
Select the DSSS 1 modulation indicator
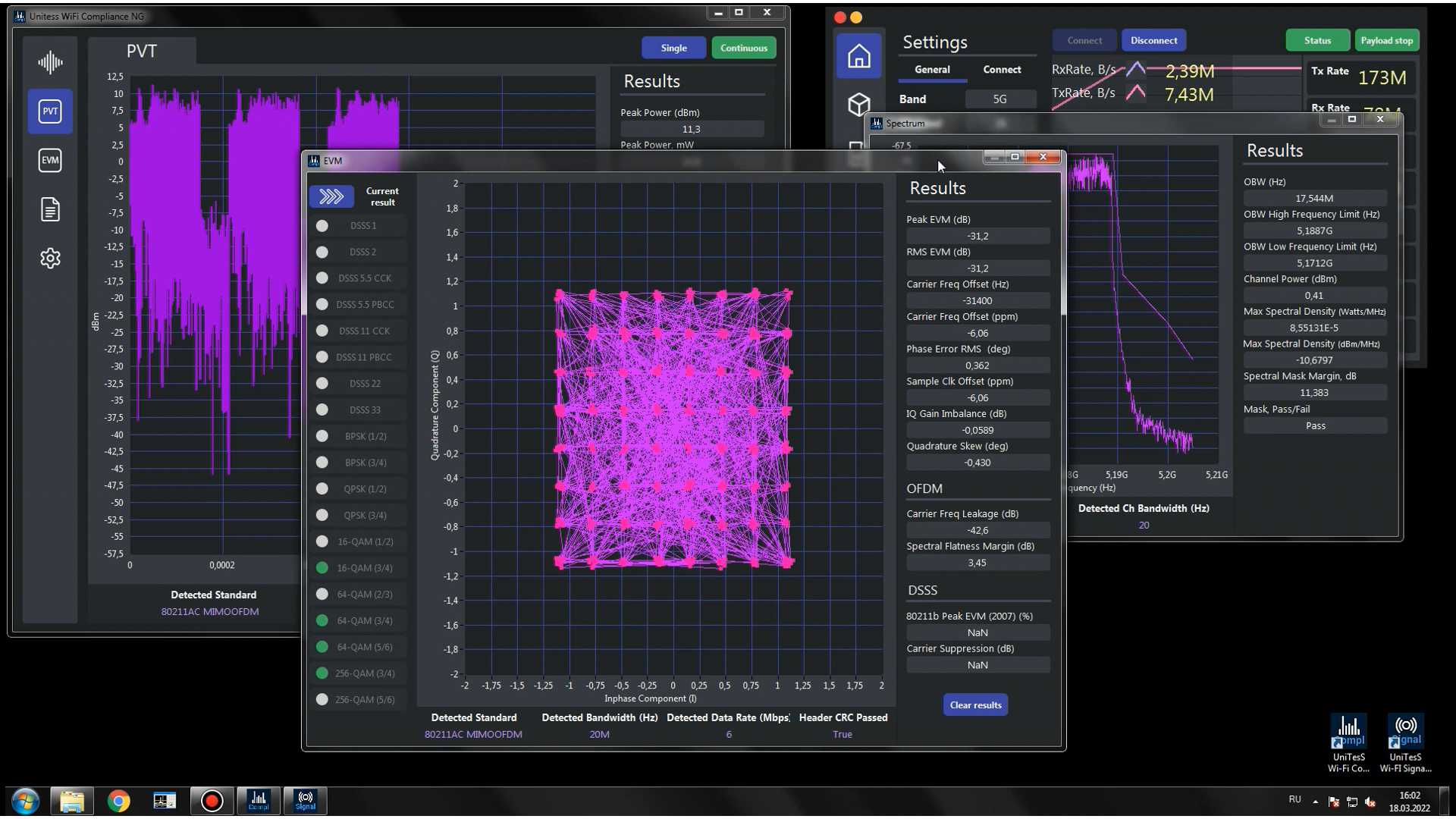(x=322, y=226)
